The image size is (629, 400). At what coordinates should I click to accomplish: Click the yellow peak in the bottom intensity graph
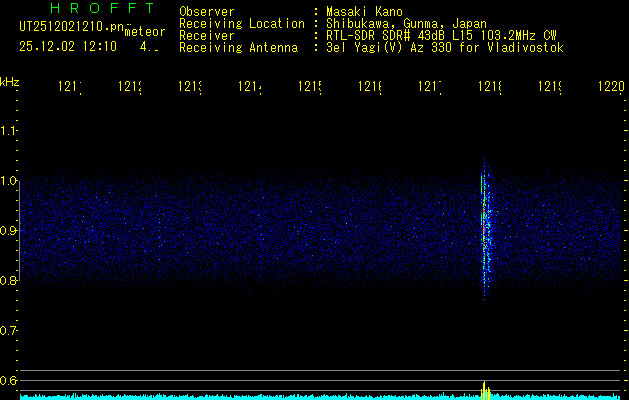(485, 390)
